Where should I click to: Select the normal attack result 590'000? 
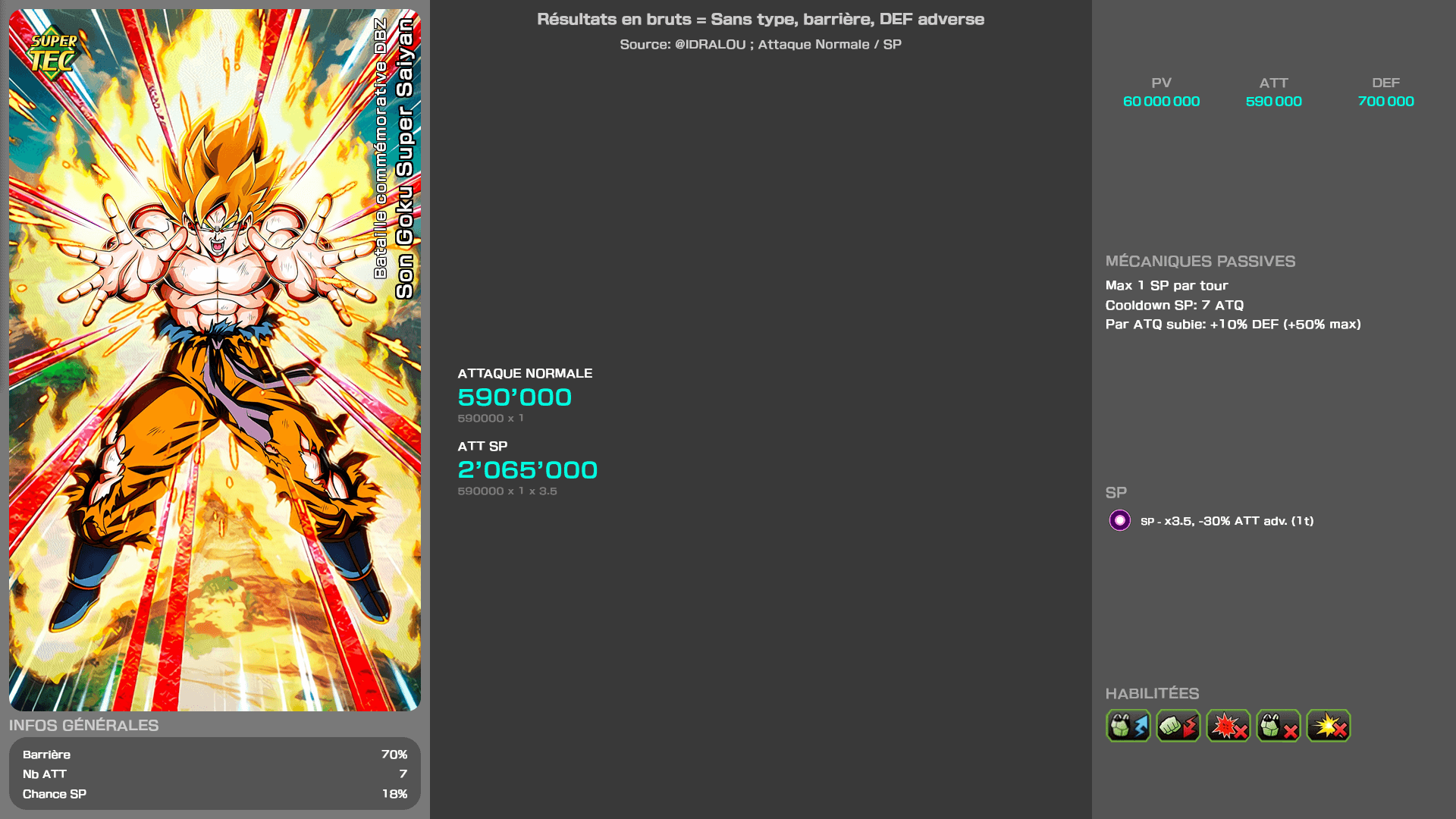[x=514, y=397]
